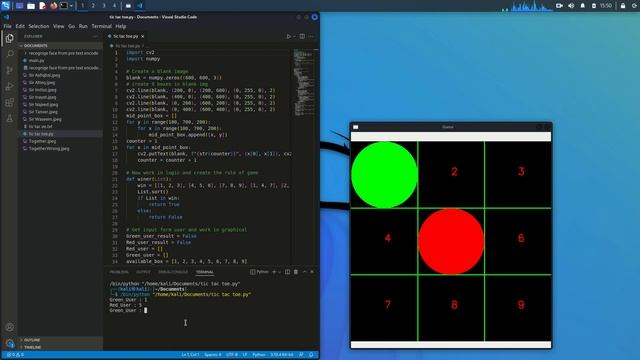Select the tic tac toe.py editor tab
This screenshot has height=360, width=640.
[126, 36]
